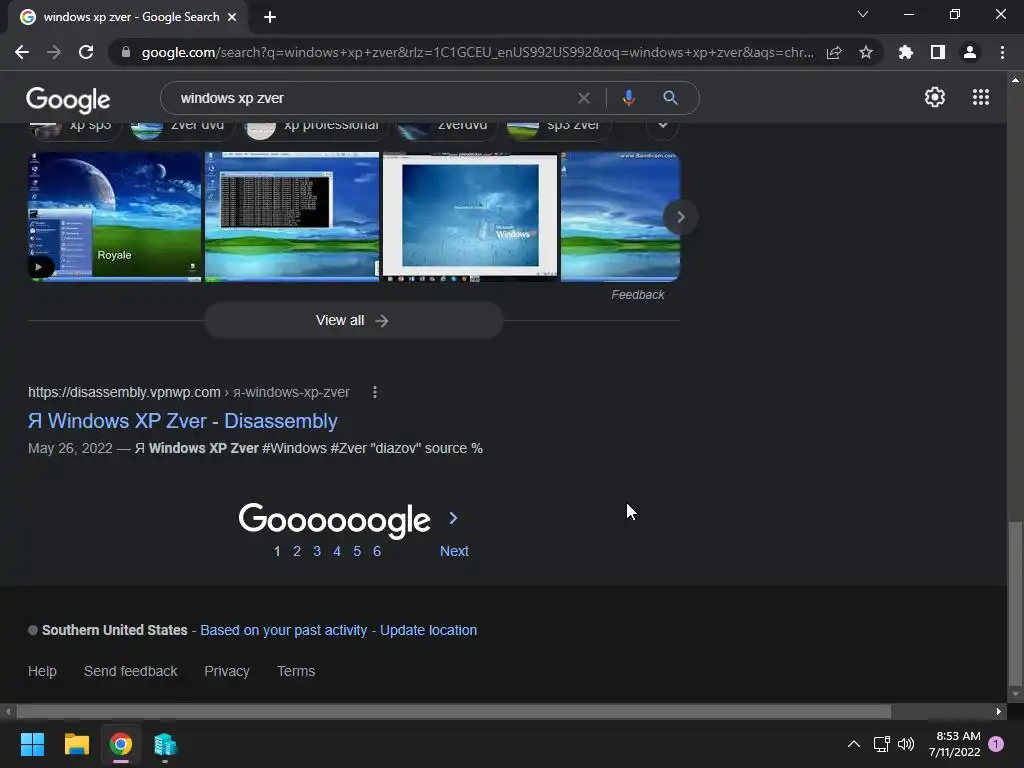
Task: Open Chrome's three-dot menu
Action: coord(1002,52)
